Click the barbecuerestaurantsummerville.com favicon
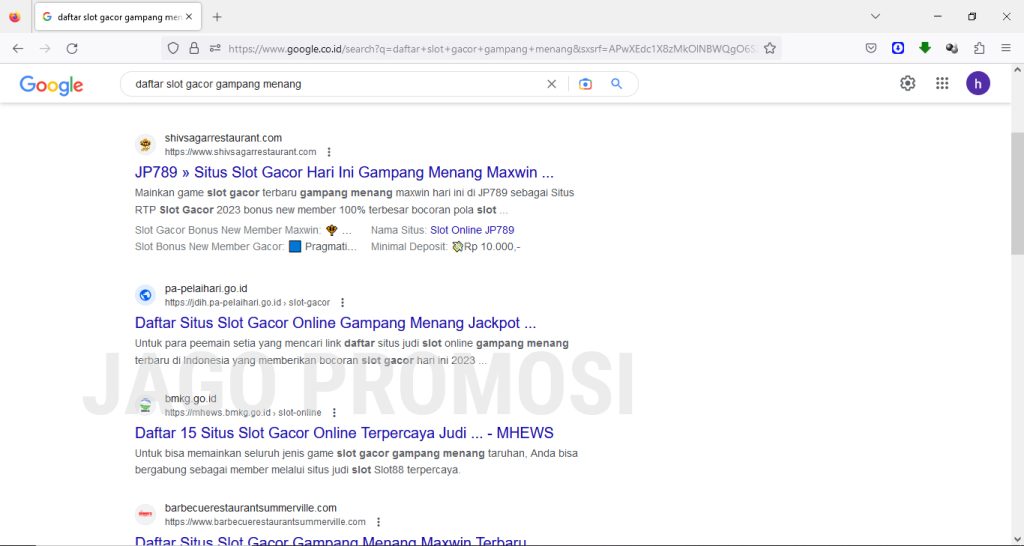Image resolution: width=1024 pixels, height=546 pixels. click(146, 514)
